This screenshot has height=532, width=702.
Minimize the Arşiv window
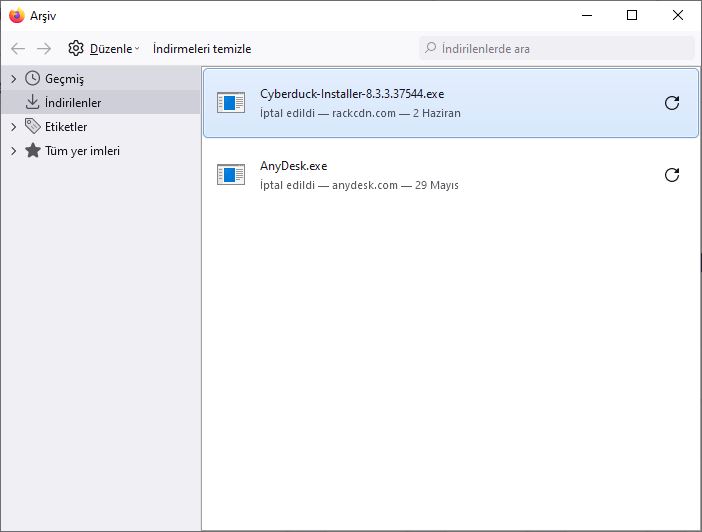[587, 15]
